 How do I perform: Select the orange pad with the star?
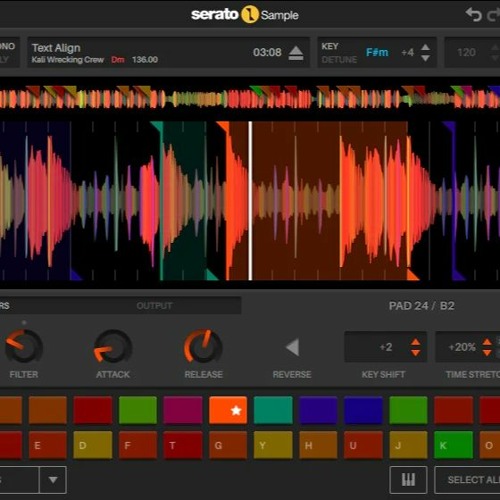[x=228, y=410]
